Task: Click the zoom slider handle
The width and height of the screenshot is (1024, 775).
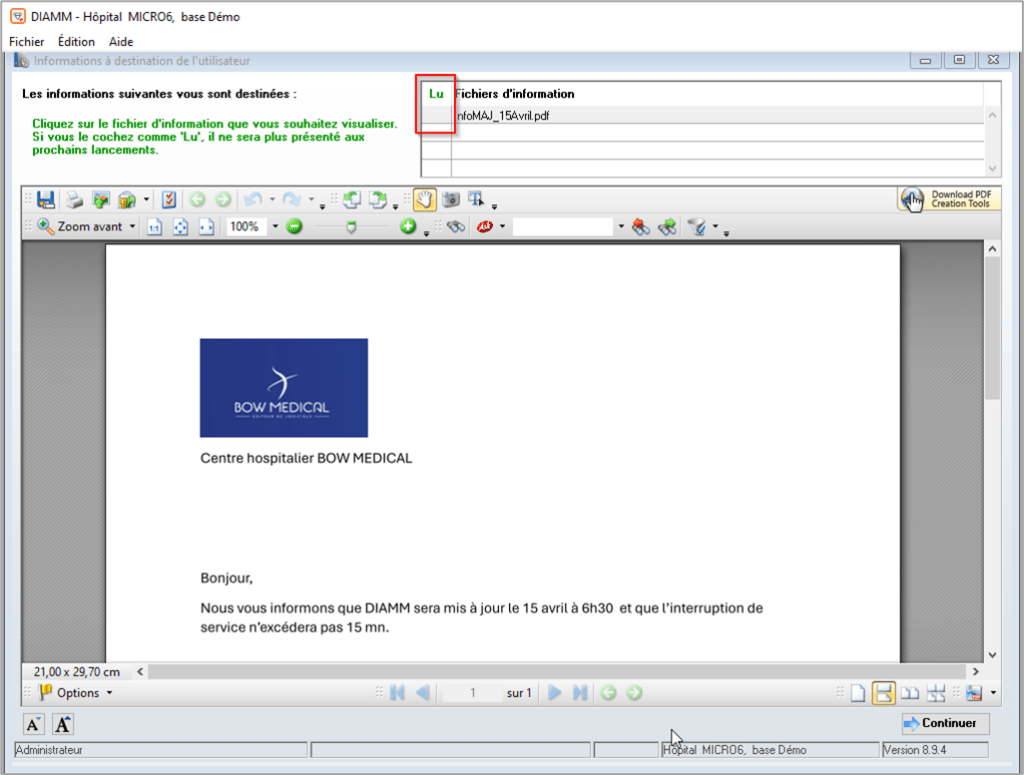Action: (351, 227)
